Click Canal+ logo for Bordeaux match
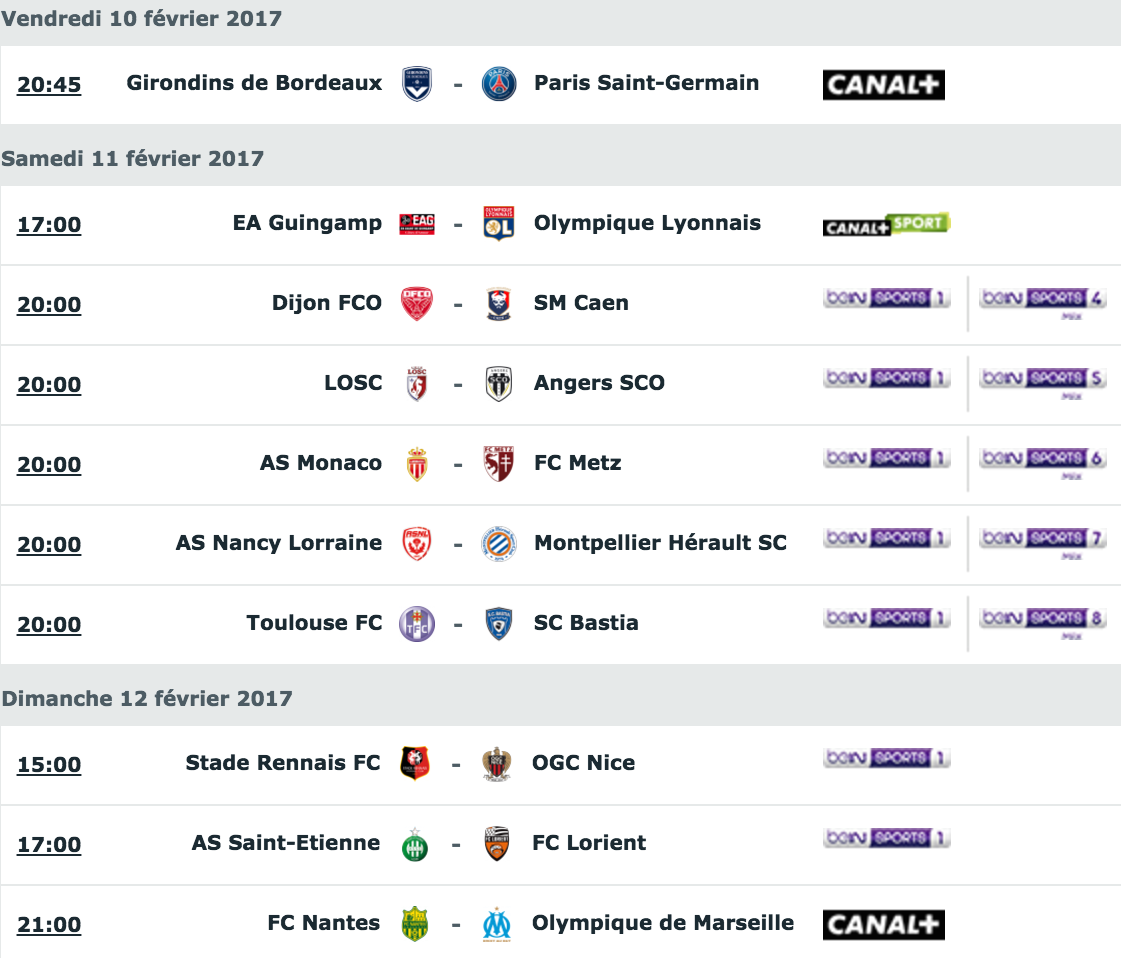The height and width of the screenshot is (958, 1121). tap(883, 85)
